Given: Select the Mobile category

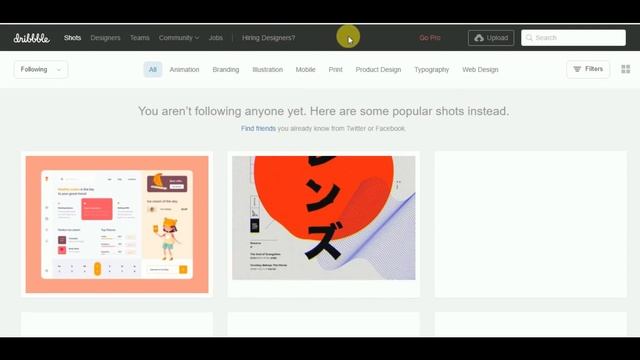Looking at the screenshot, I should tap(305, 69).
